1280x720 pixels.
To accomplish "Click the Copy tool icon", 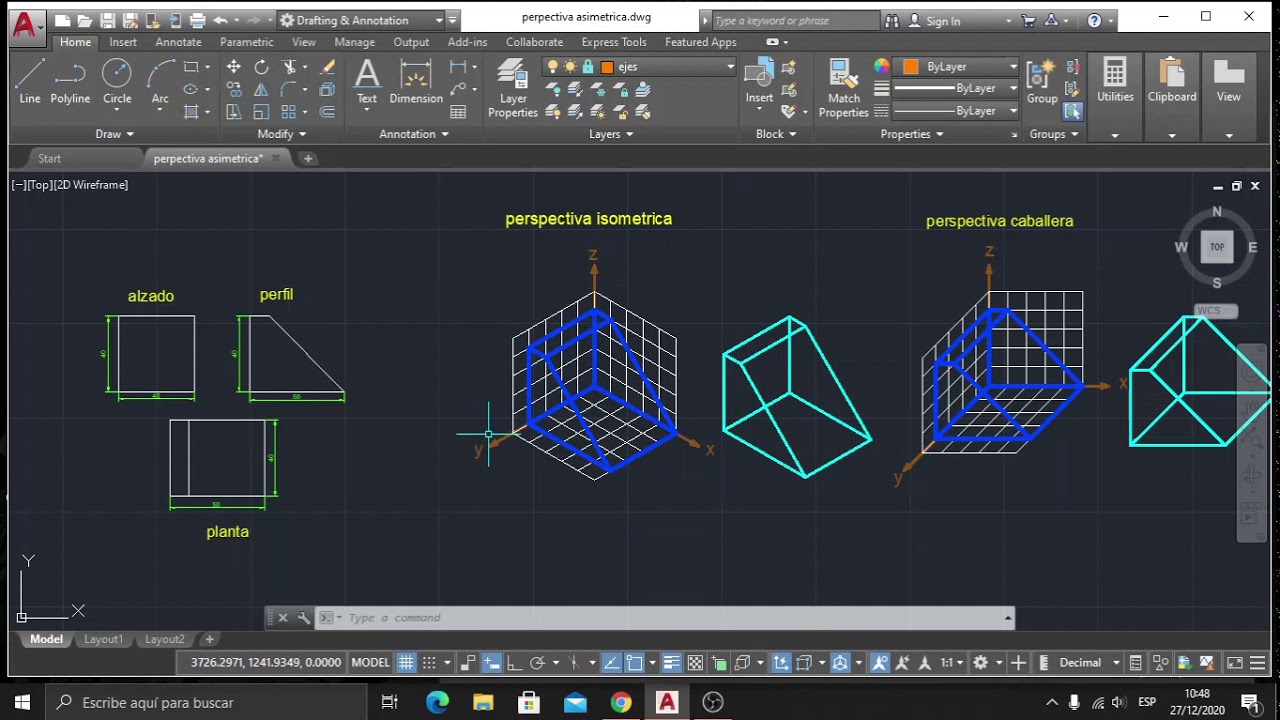I will [234, 89].
